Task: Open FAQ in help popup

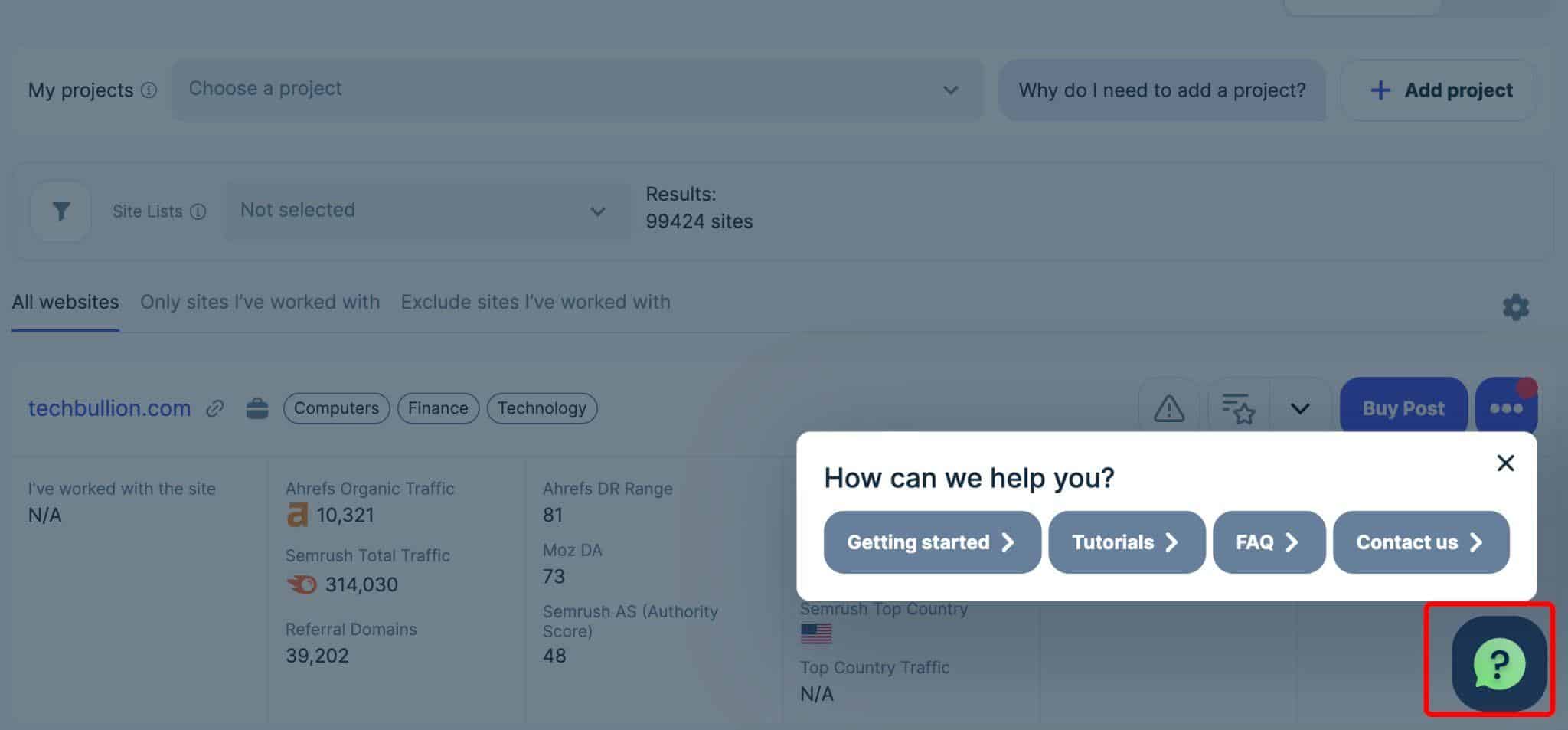Action: click(x=1269, y=542)
